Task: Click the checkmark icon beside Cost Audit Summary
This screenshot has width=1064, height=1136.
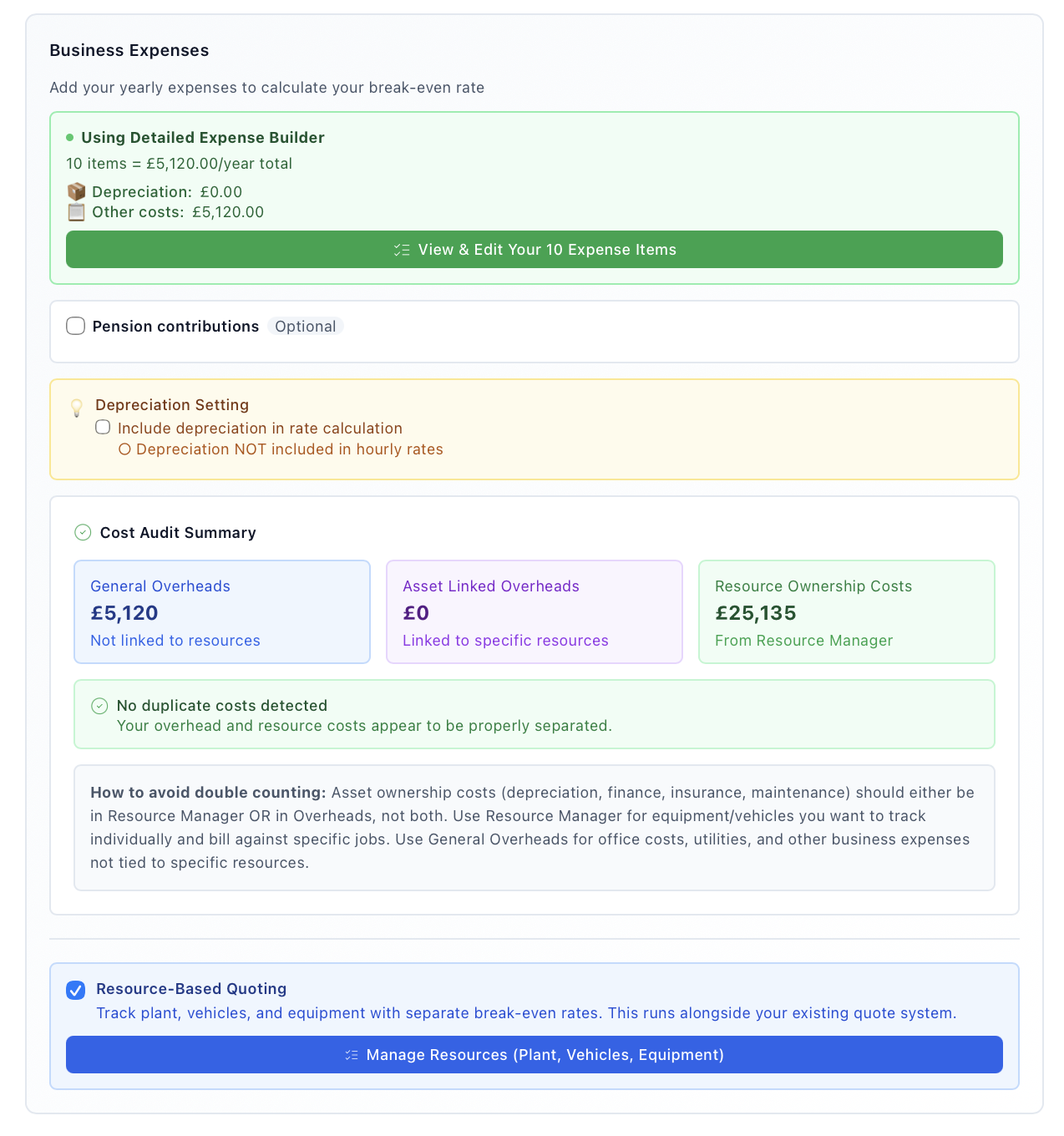Action: (83, 532)
